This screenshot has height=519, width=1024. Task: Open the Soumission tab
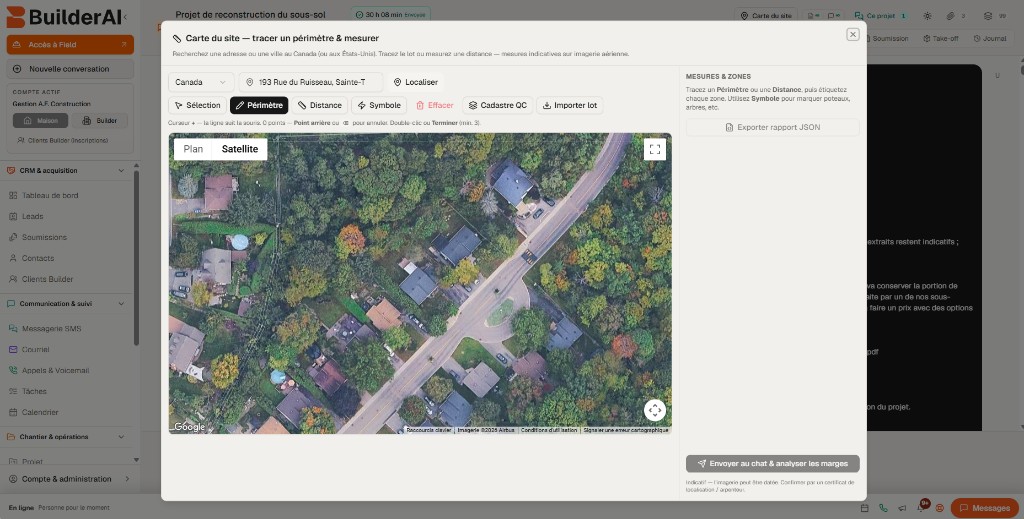pyautogui.click(x=886, y=39)
